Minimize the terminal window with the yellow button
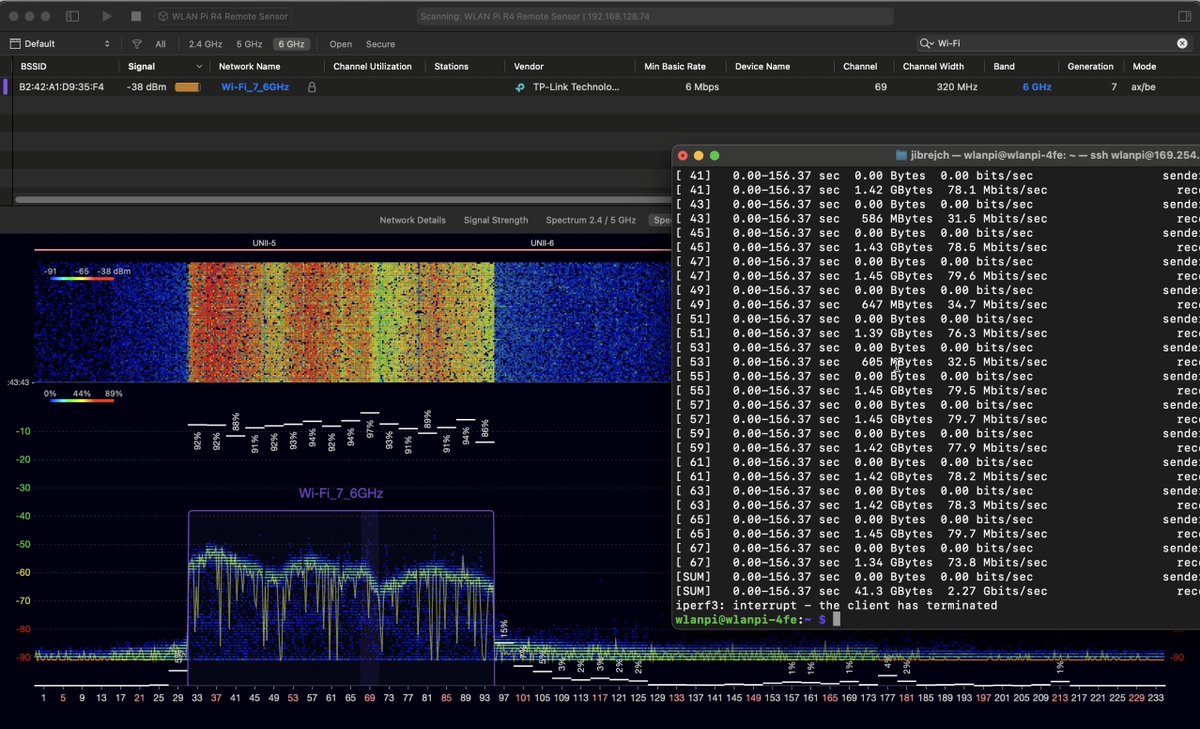 coord(699,155)
